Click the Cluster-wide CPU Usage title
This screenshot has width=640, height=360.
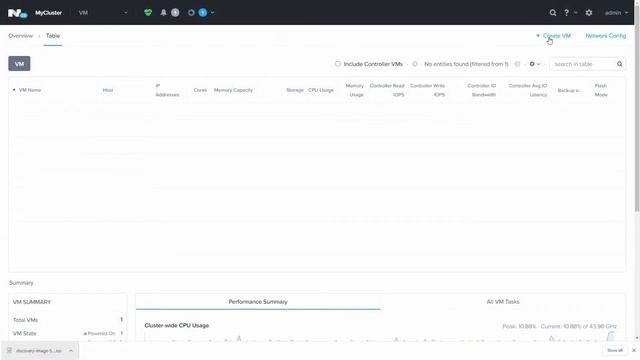click(177, 325)
